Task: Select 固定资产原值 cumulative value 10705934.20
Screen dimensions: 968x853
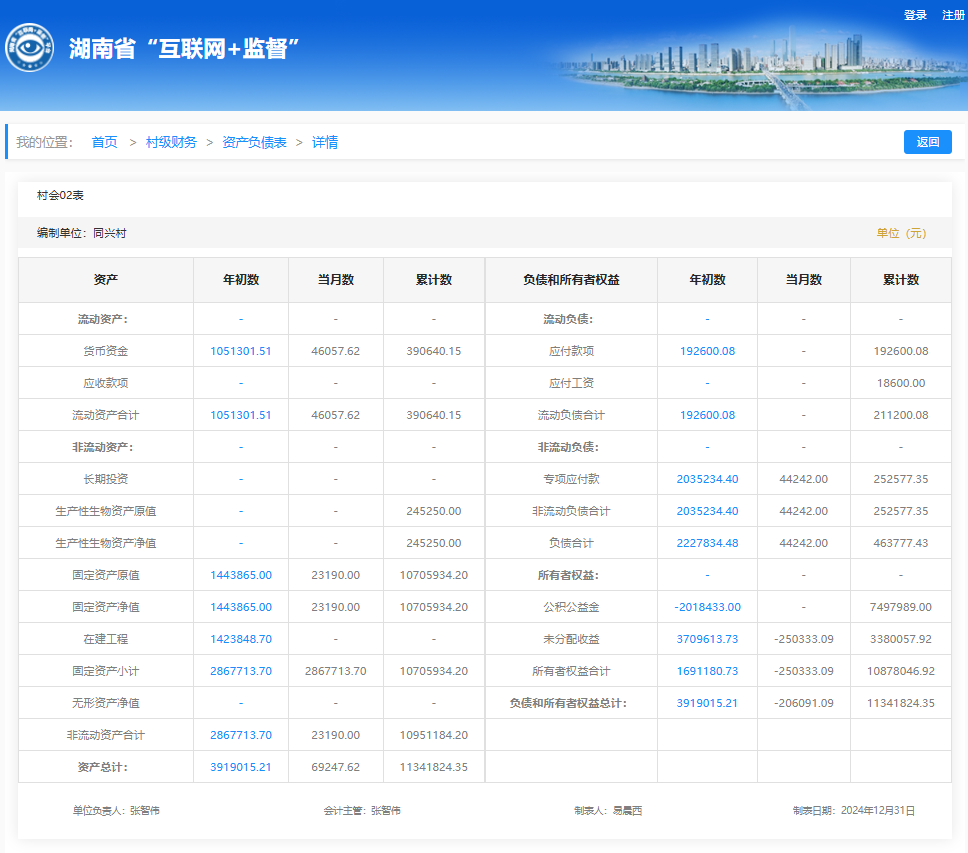Action: pos(433,575)
